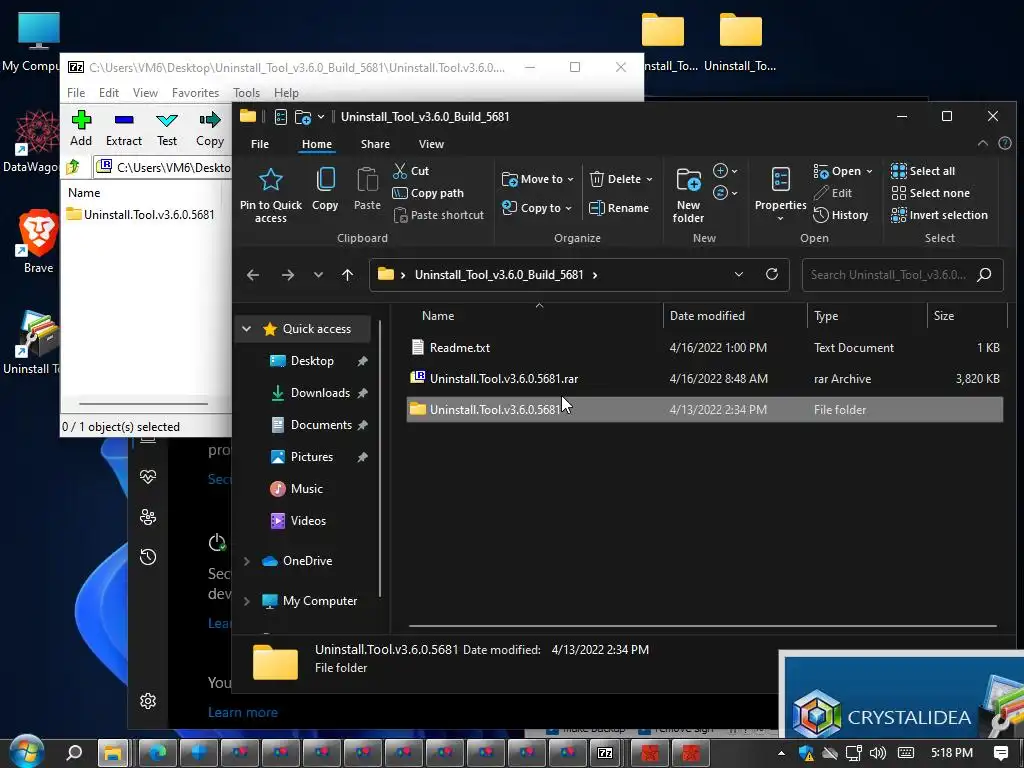
Task: Sort files by Type column
Action: [867, 315]
